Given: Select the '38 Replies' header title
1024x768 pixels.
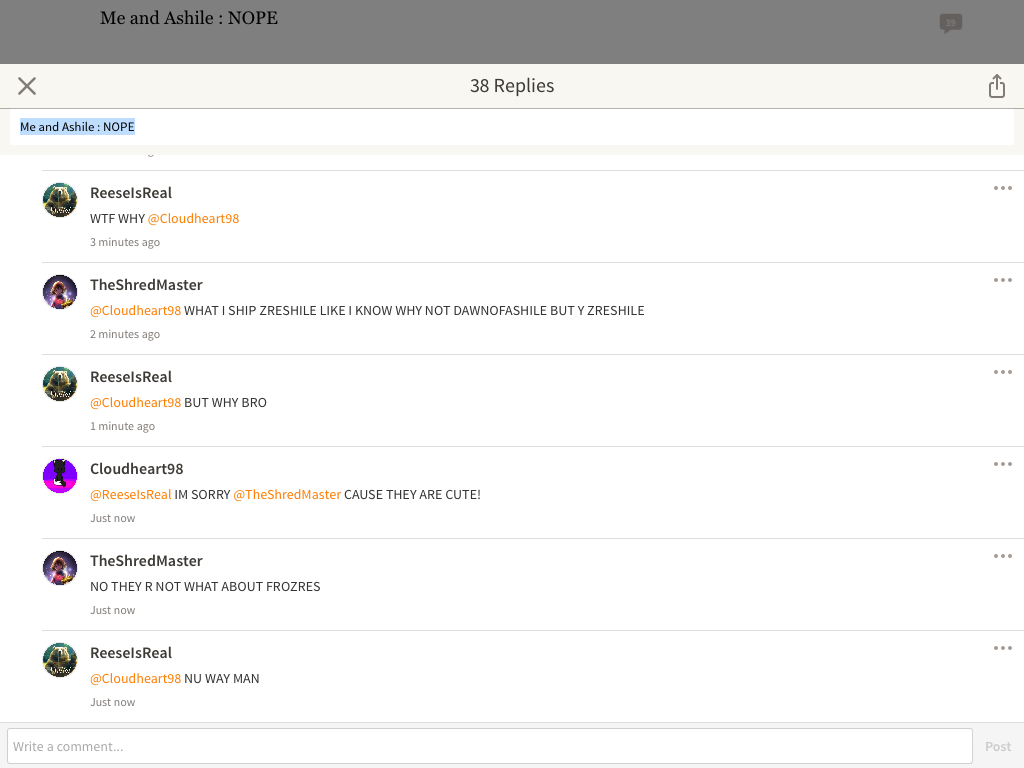Looking at the screenshot, I should pos(512,86).
